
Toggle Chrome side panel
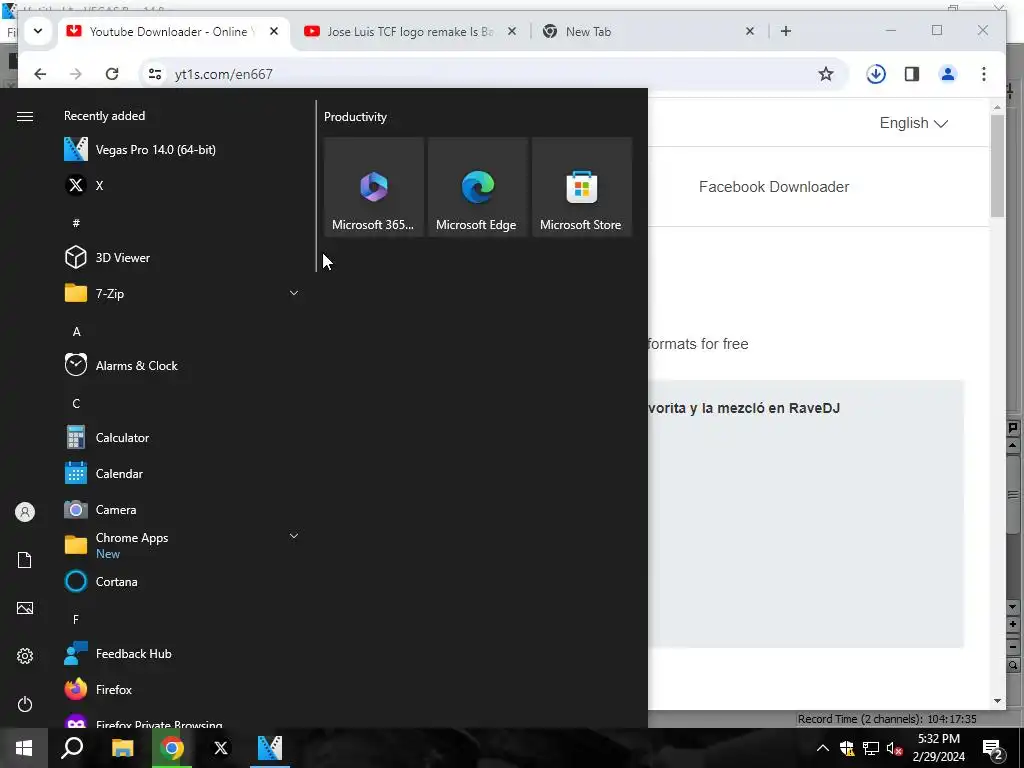tap(912, 74)
